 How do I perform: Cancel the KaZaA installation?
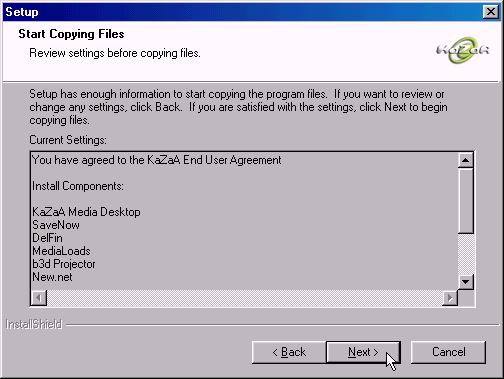[x=448, y=352]
